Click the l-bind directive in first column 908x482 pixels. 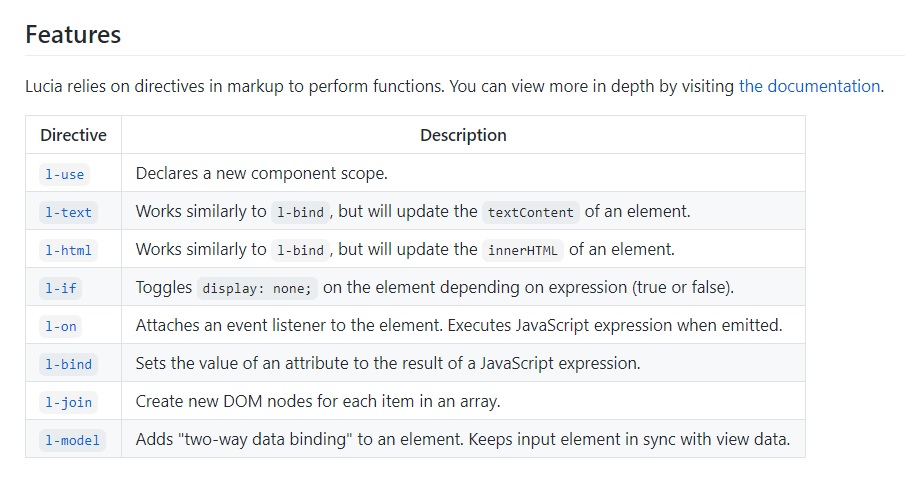pos(68,364)
